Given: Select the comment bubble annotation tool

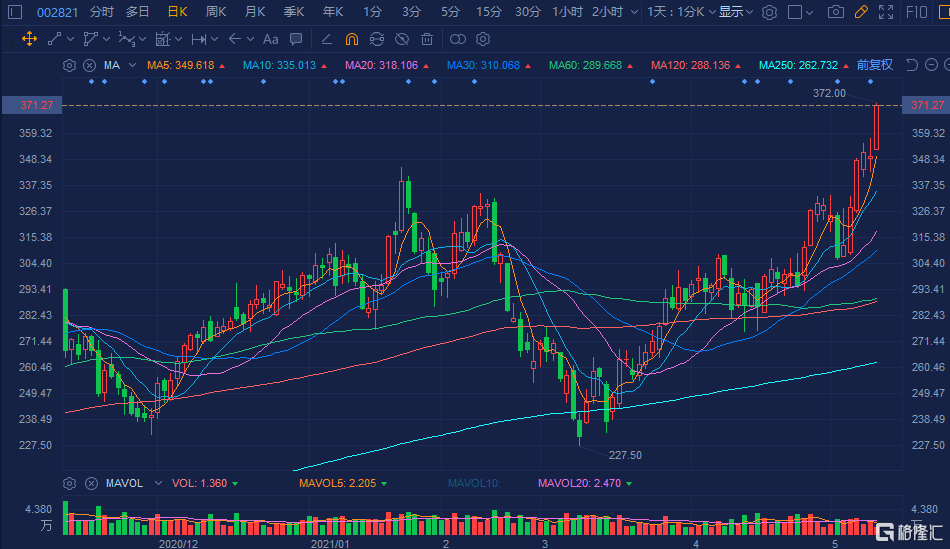Looking at the screenshot, I should tap(295, 39).
